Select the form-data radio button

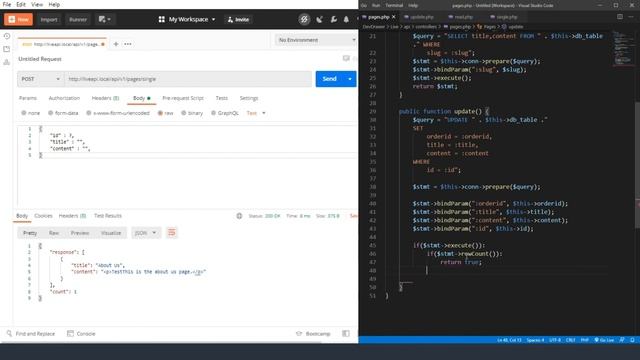50,113
